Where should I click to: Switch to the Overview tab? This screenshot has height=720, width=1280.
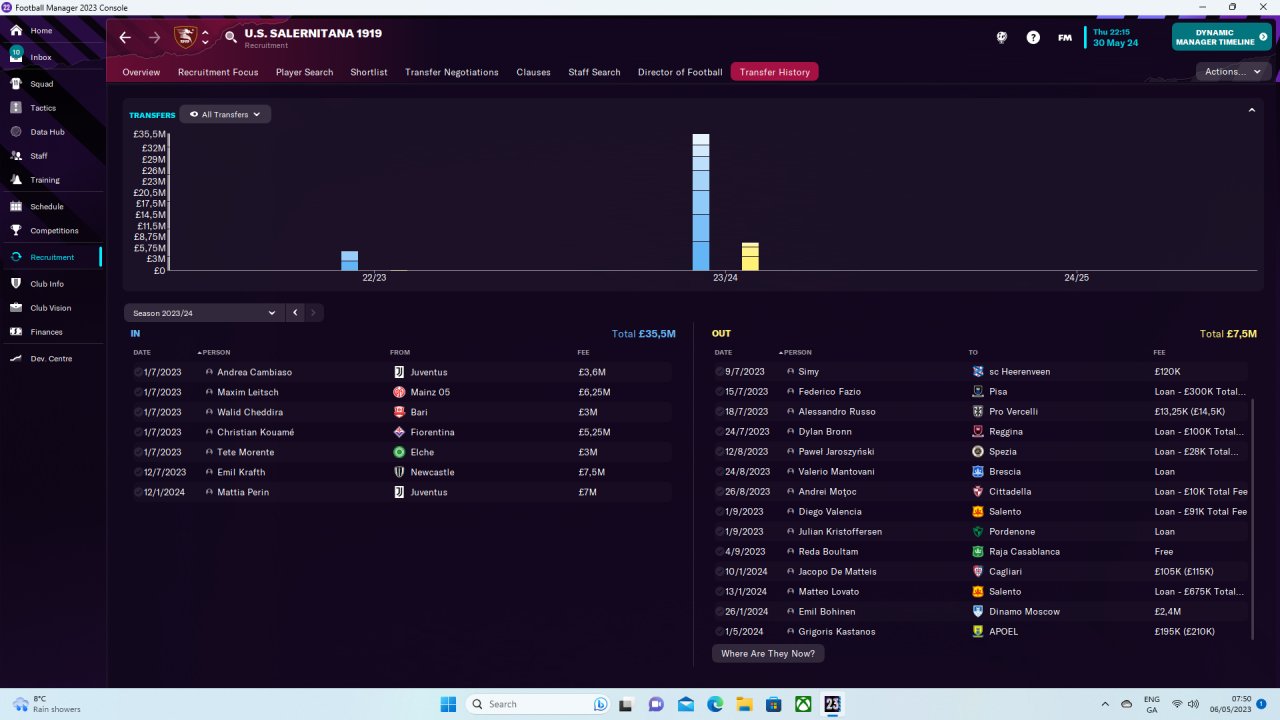pos(141,72)
